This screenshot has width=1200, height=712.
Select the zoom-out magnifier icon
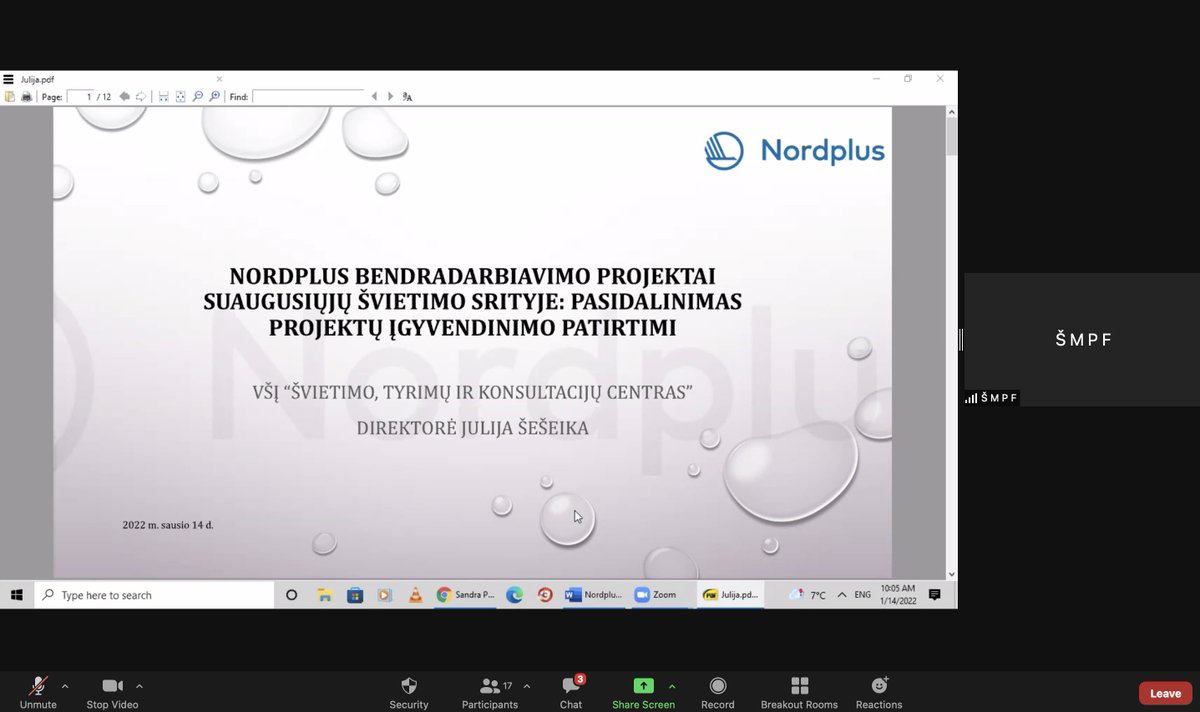[x=198, y=96]
